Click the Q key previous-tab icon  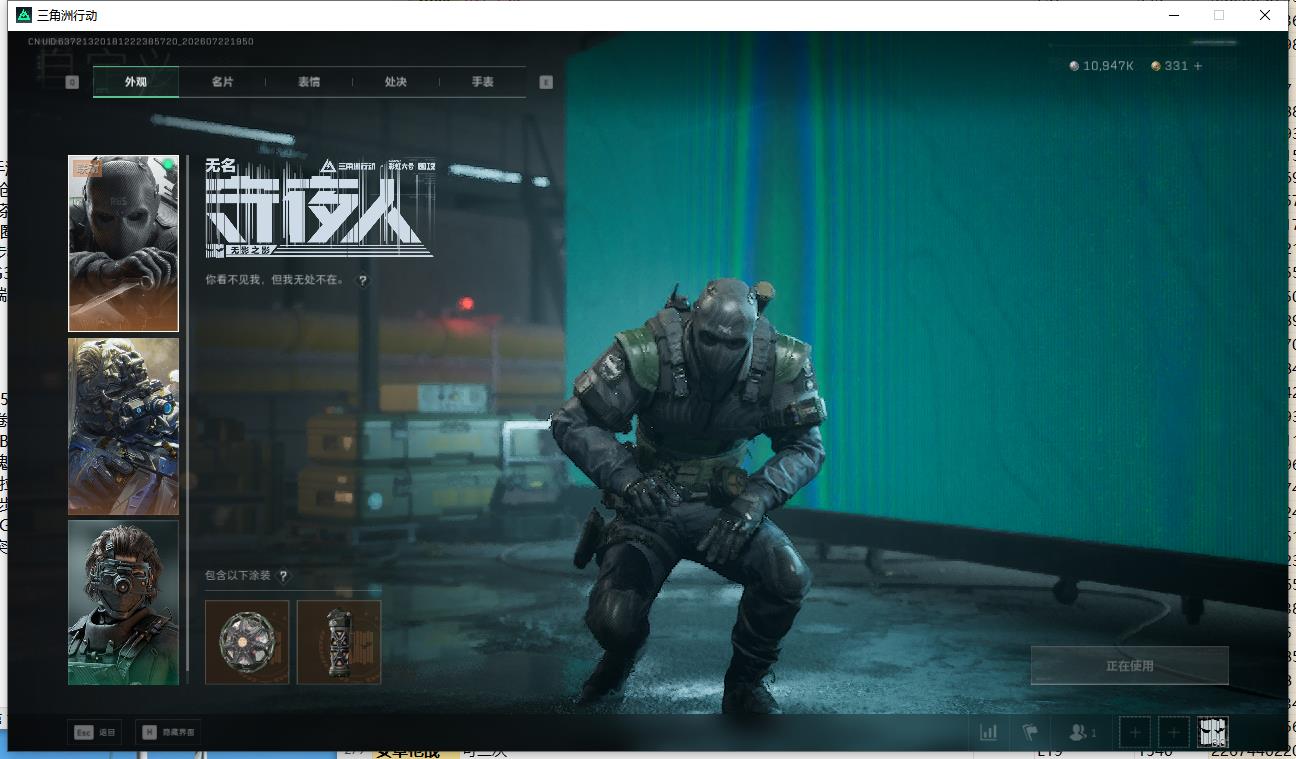[x=72, y=82]
